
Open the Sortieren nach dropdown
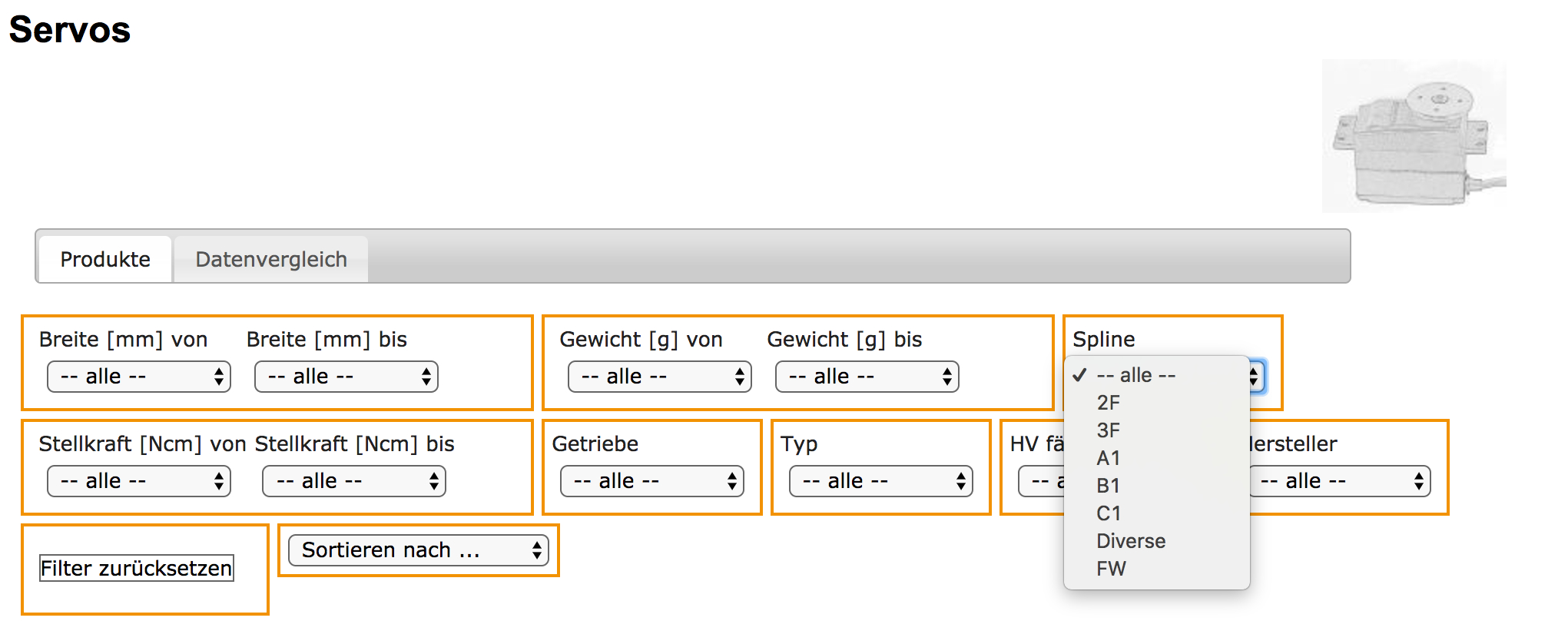419,550
